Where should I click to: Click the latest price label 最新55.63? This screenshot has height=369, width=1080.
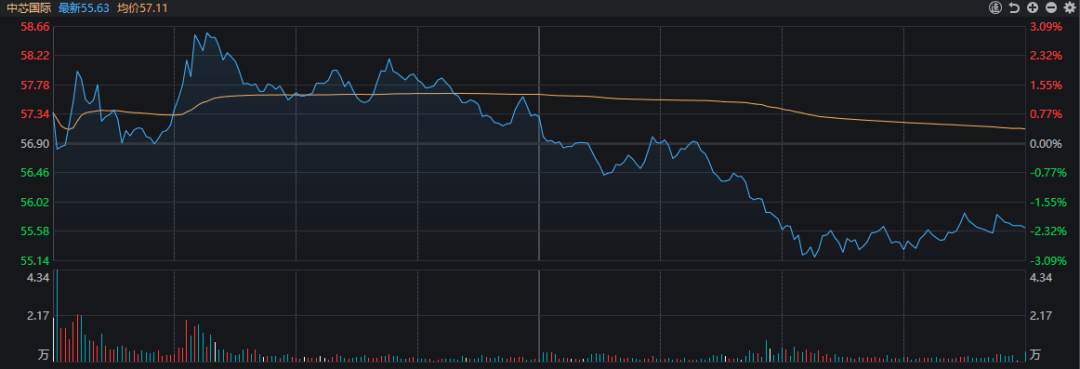tap(84, 8)
